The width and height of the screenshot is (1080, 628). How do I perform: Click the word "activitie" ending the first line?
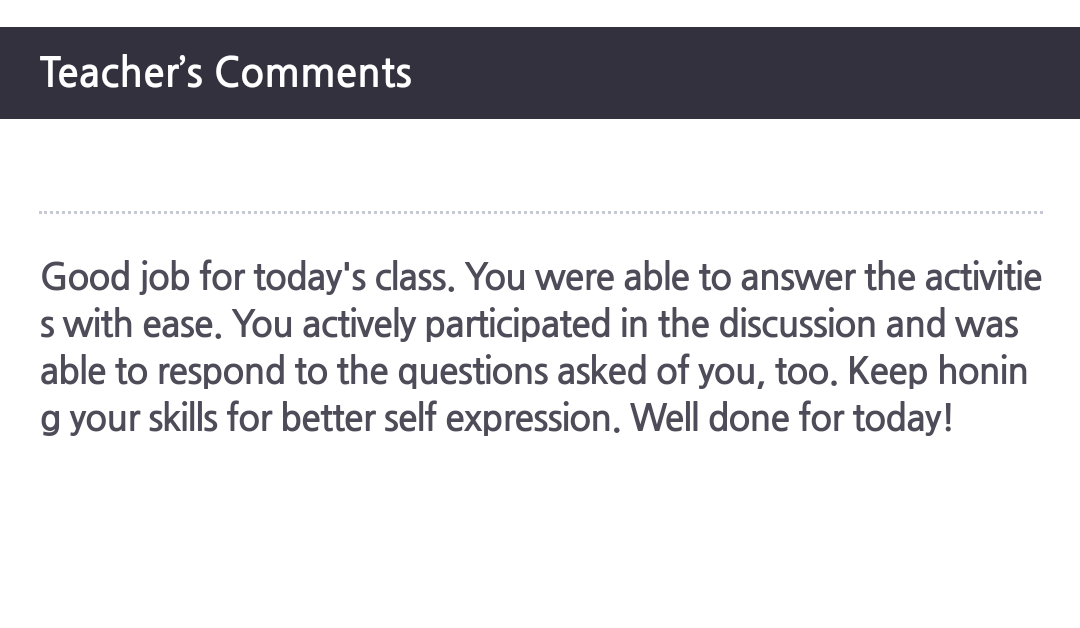point(983,277)
